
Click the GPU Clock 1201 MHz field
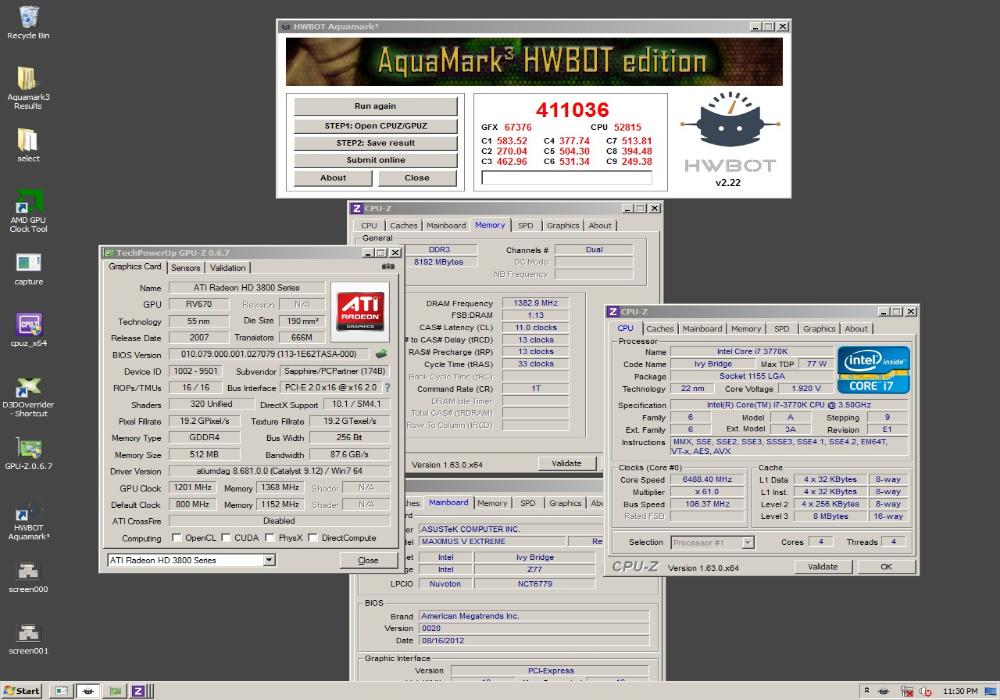pos(193,487)
